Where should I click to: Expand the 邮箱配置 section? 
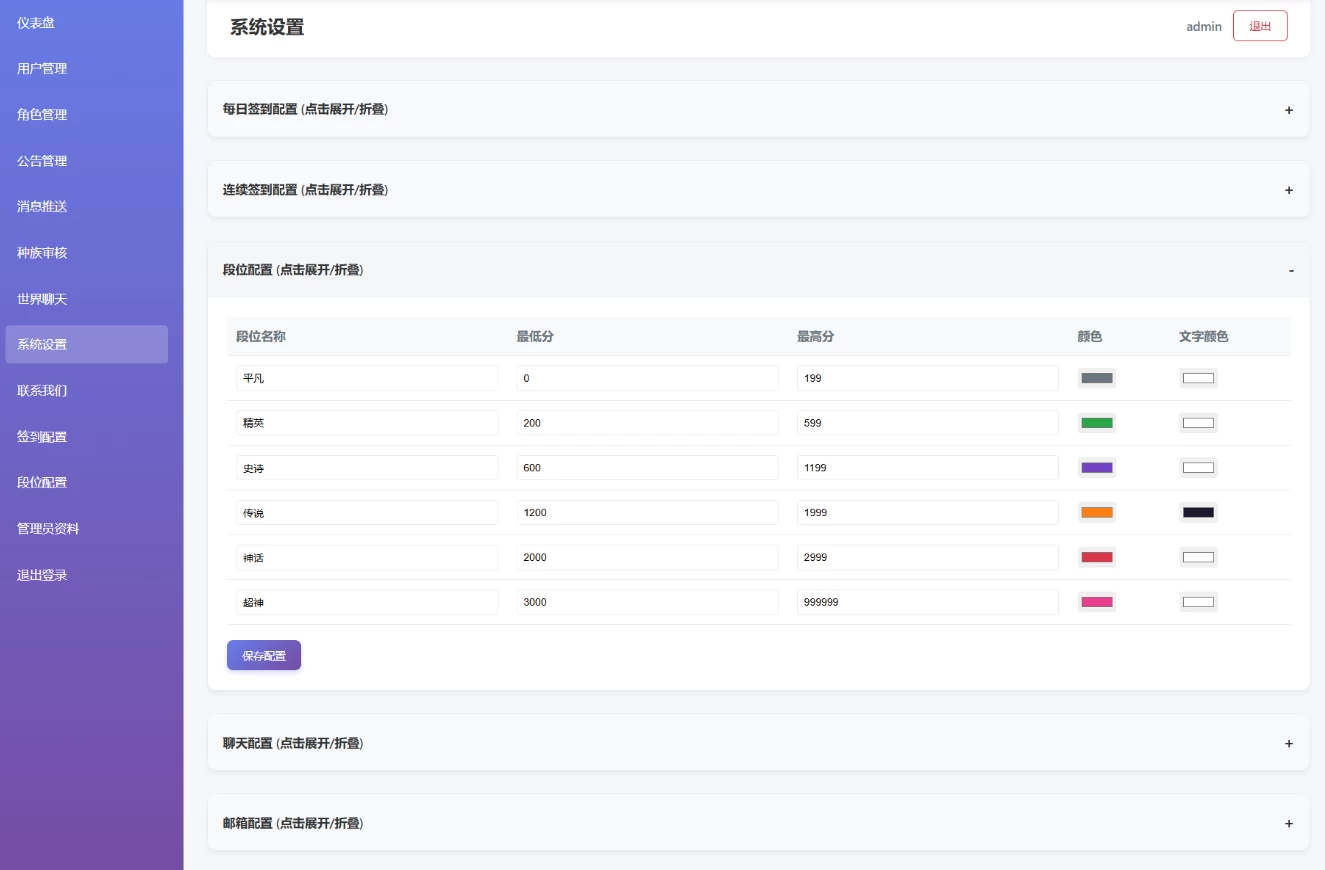(758, 822)
